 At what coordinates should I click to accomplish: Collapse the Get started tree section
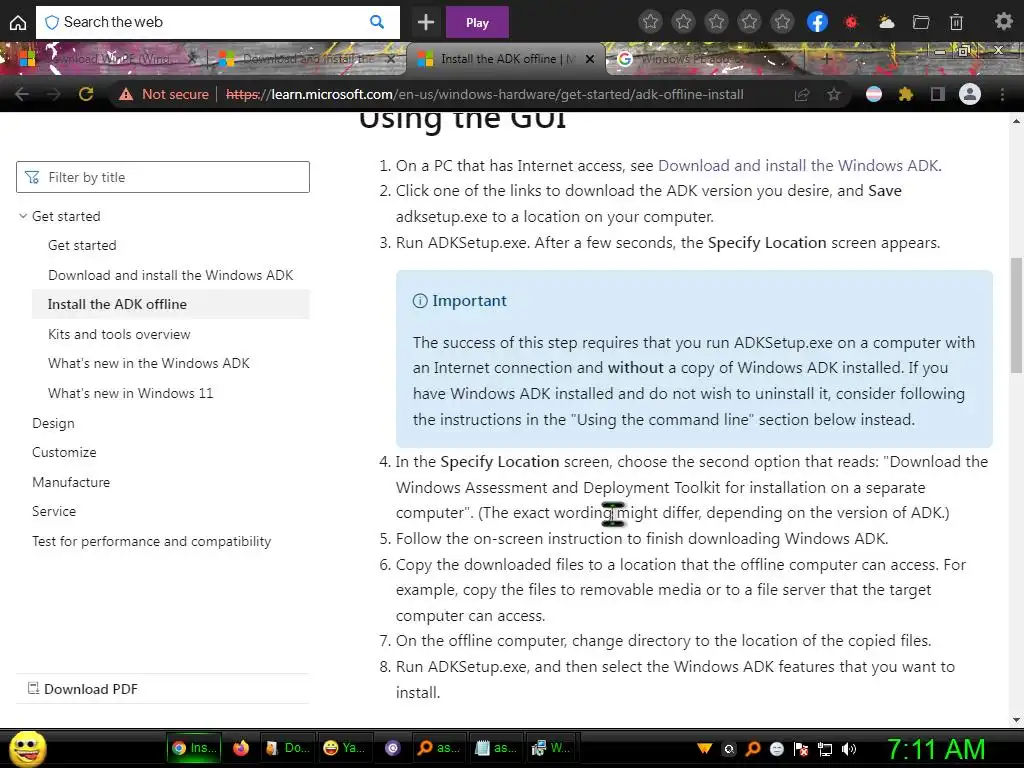pyautogui.click(x=23, y=216)
